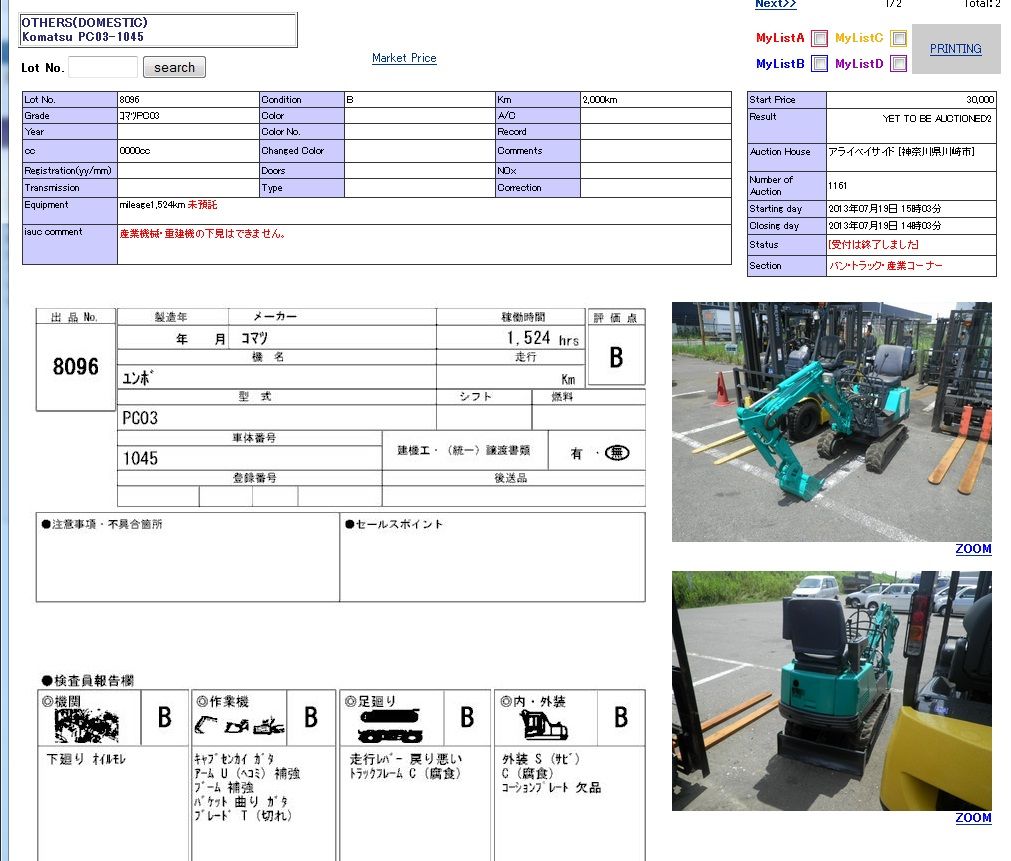Screen dimensions: 1011x861
Task: Click the Komatsu PC03-1045 title box
Action: pyautogui.click(x=158, y=30)
